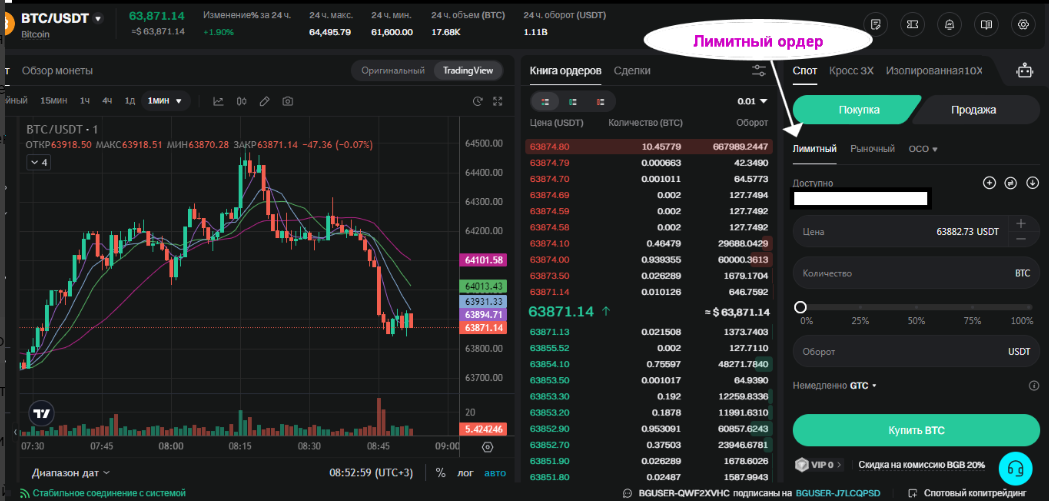Select the Рыночный order tab
1049x501 pixels.
pyautogui.click(x=872, y=148)
